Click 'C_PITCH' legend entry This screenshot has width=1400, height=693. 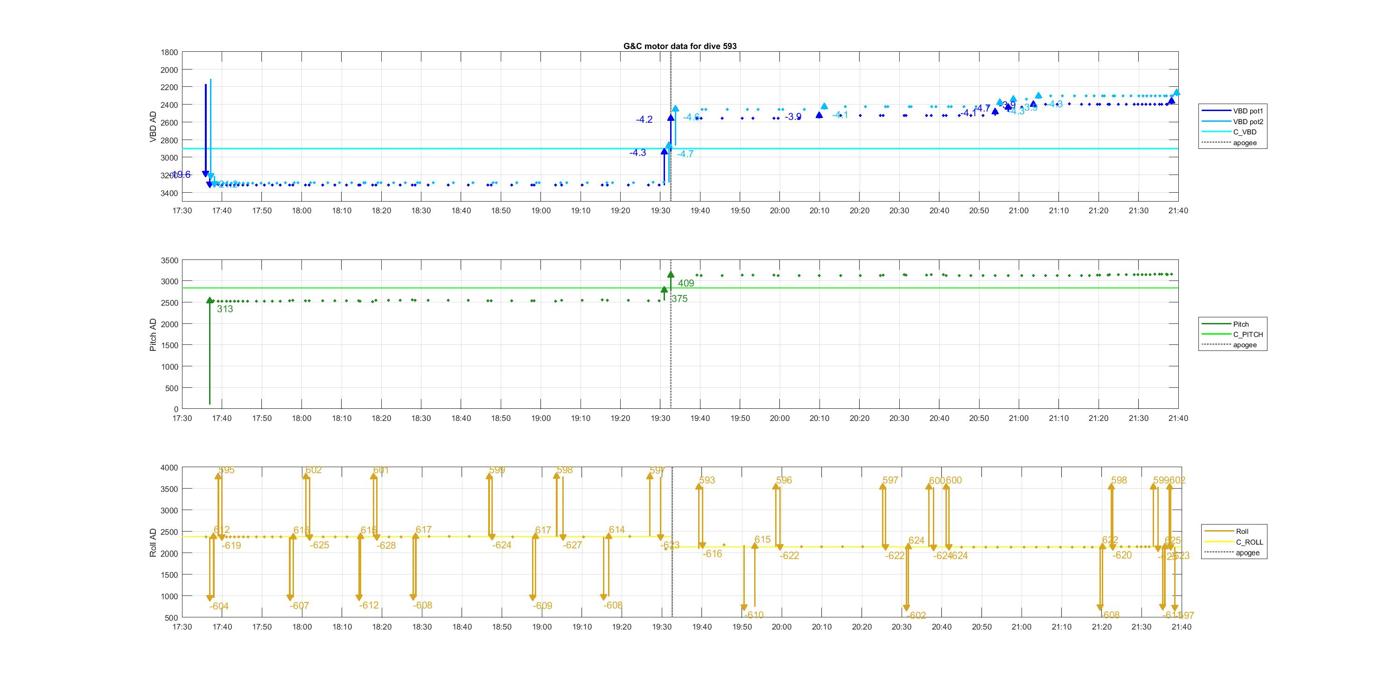pyautogui.click(x=1248, y=334)
